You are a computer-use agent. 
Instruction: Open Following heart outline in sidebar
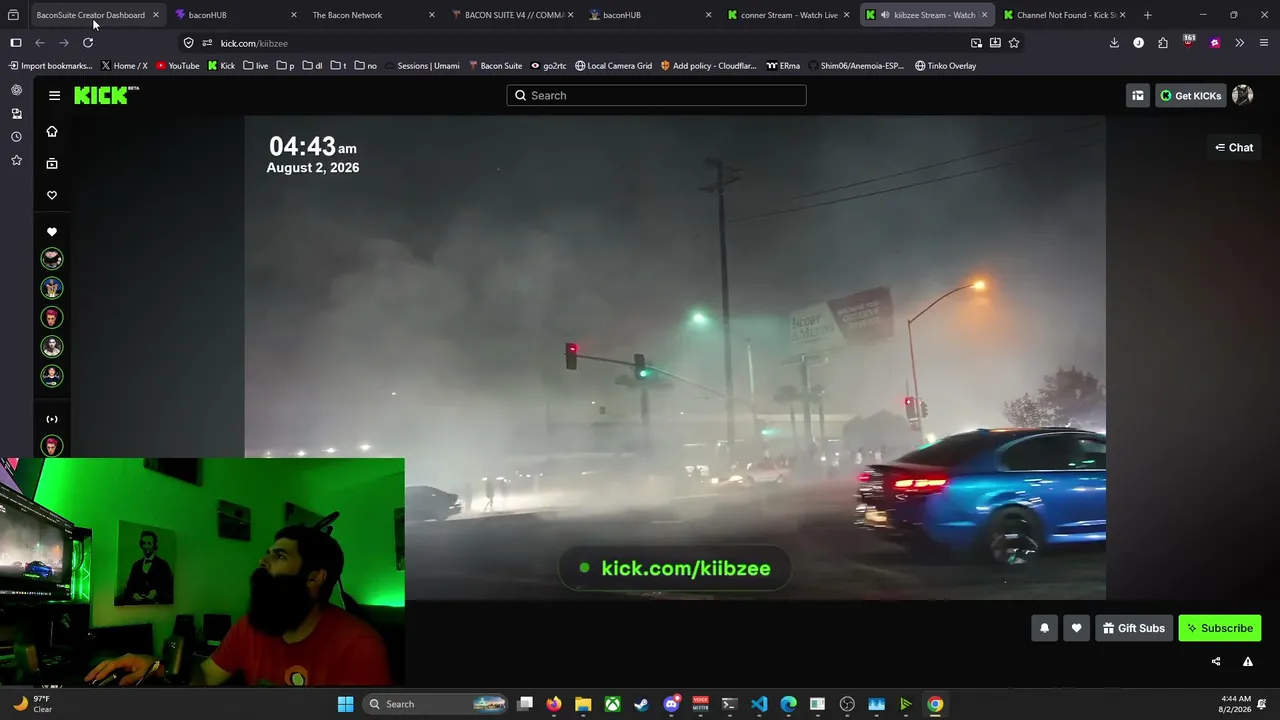52,195
